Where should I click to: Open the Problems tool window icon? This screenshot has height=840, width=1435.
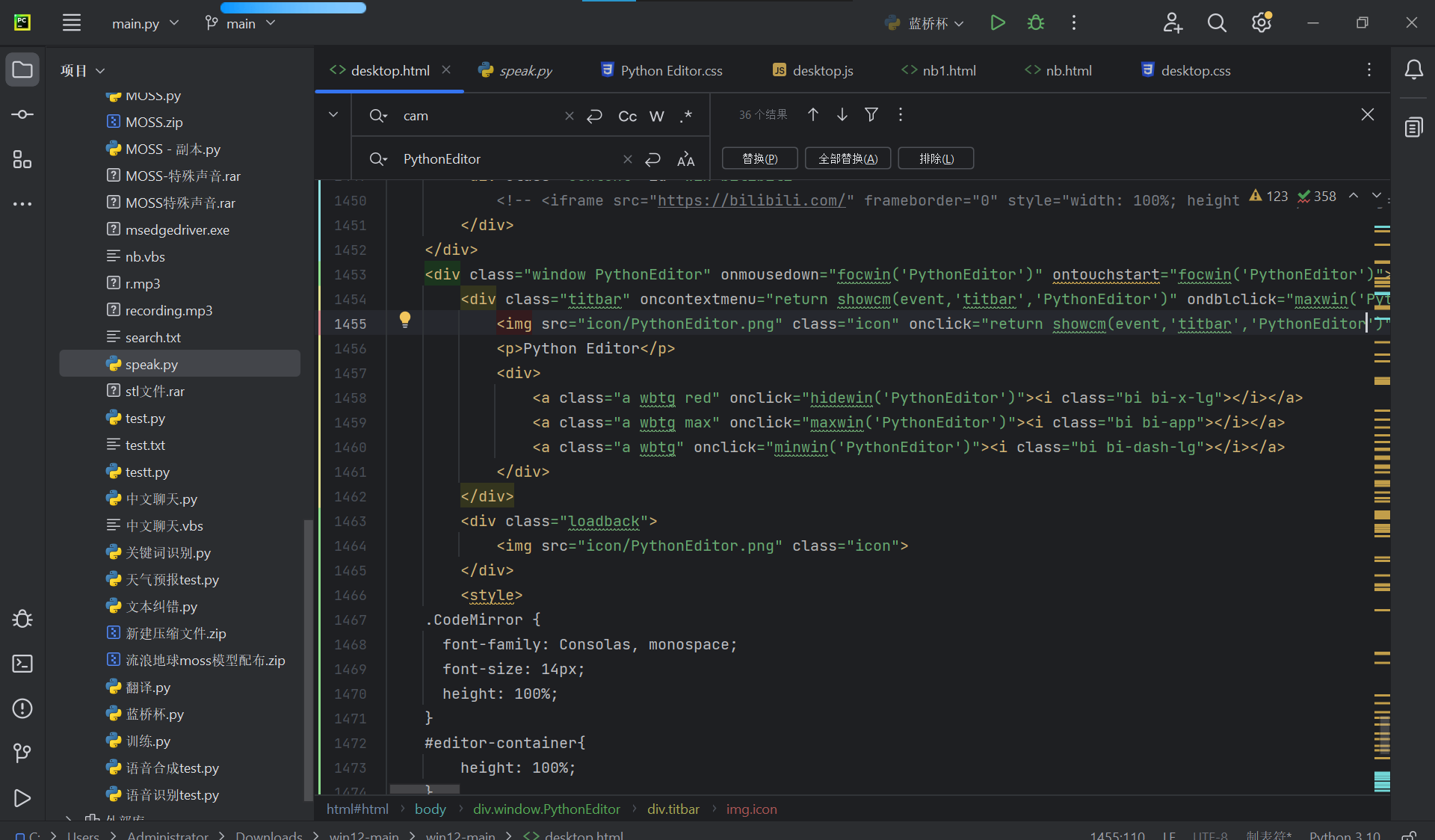(x=22, y=708)
